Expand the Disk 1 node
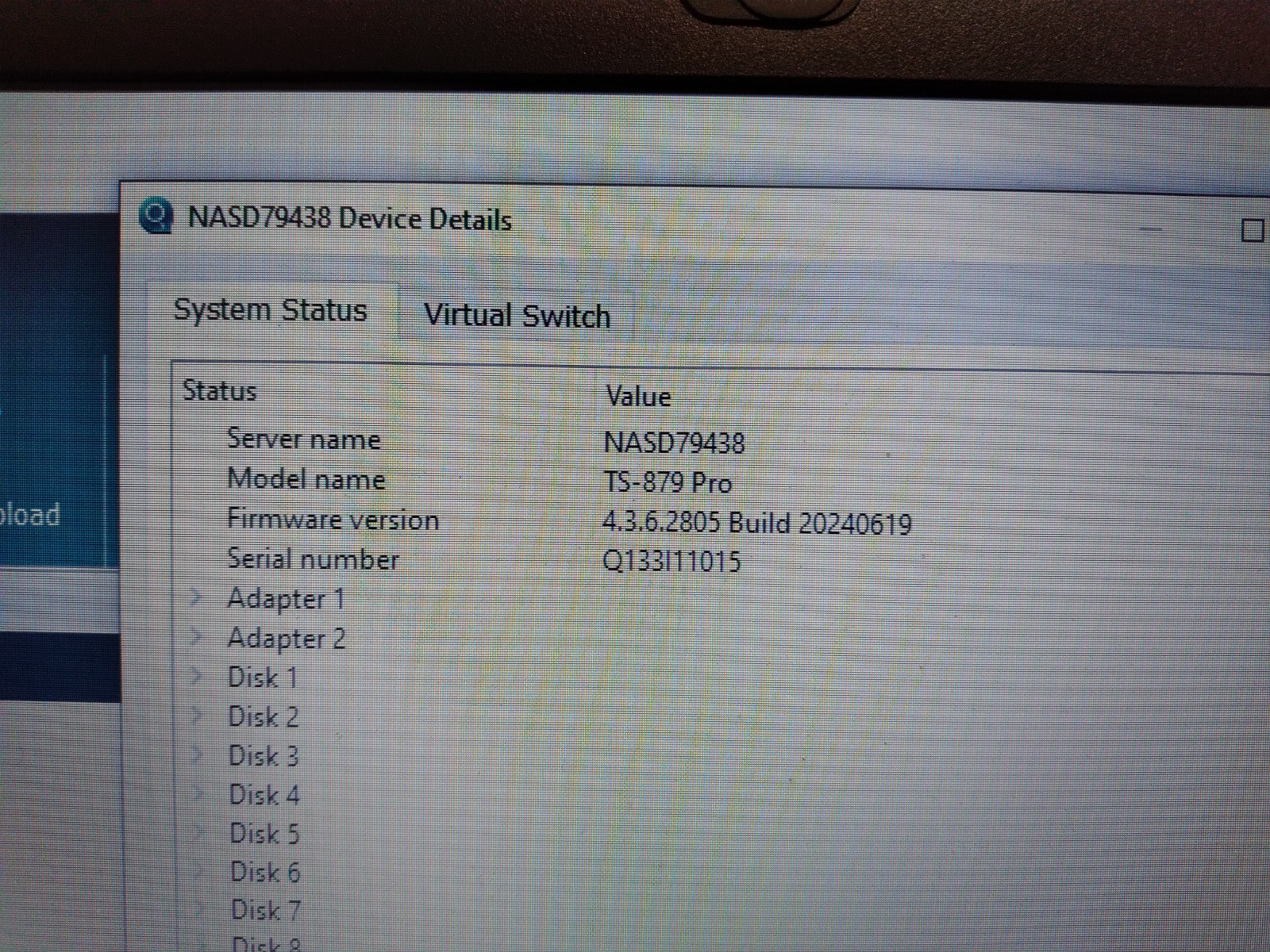The height and width of the screenshot is (952, 1270). [x=196, y=677]
